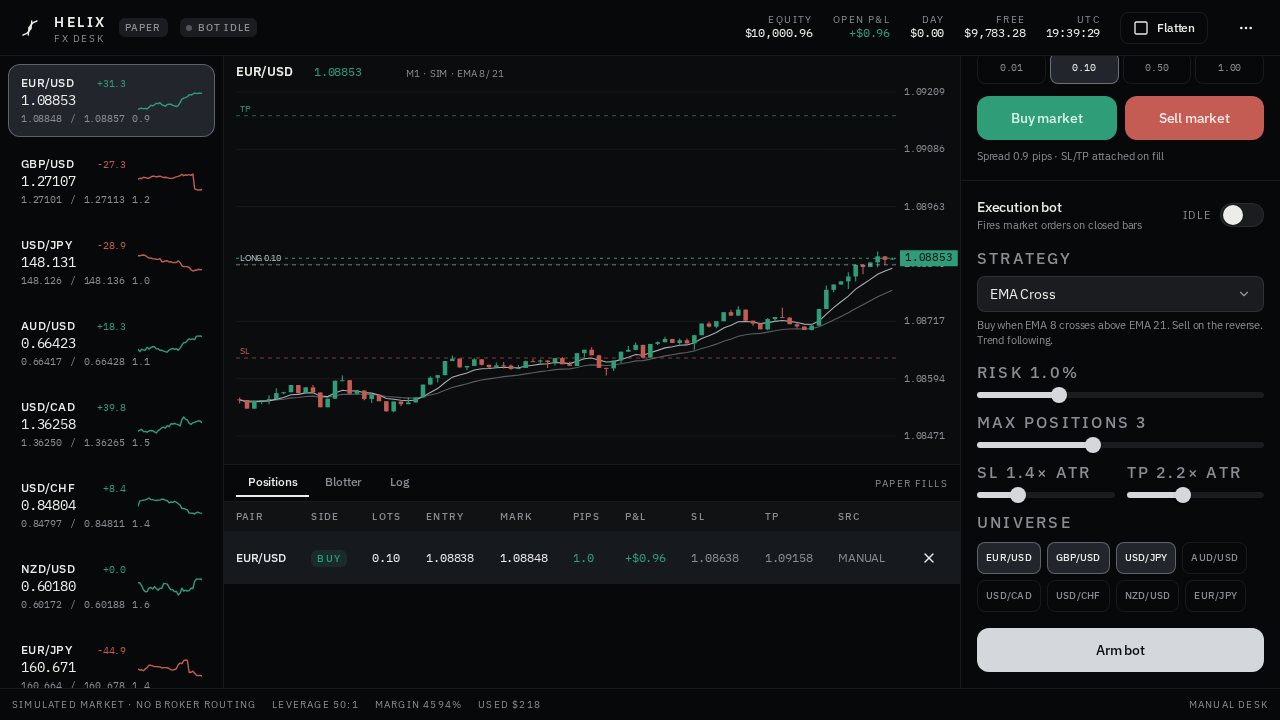Click the BOT IDLE status badge
This screenshot has height=720, width=1280.
[x=218, y=28]
